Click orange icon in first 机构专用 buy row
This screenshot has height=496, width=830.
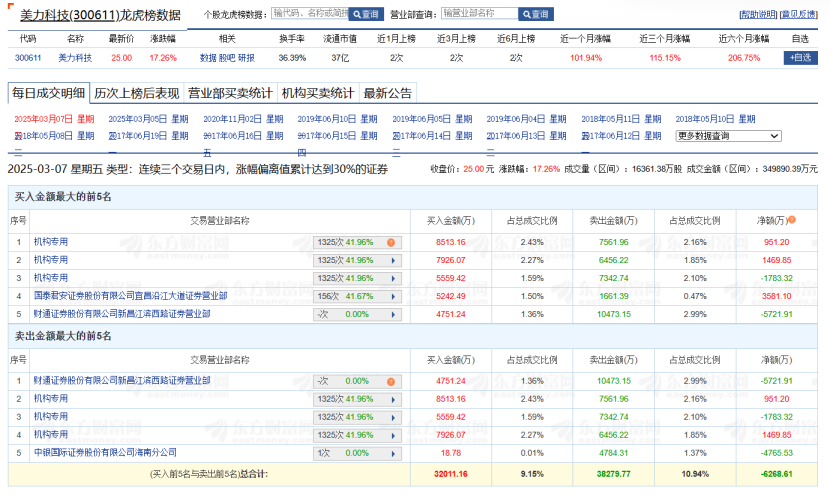coord(391,242)
